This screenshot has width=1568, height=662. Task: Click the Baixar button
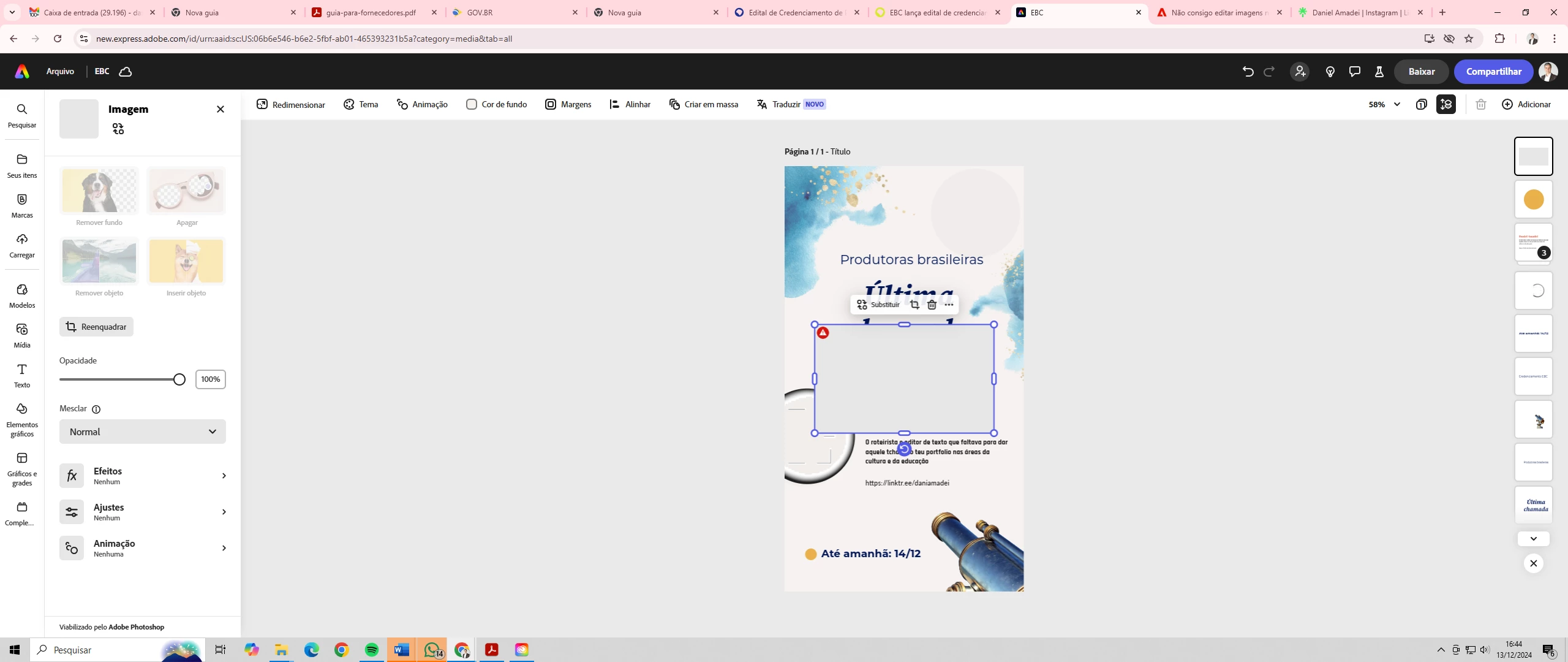pyautogui.click(x=1421, y=72)
